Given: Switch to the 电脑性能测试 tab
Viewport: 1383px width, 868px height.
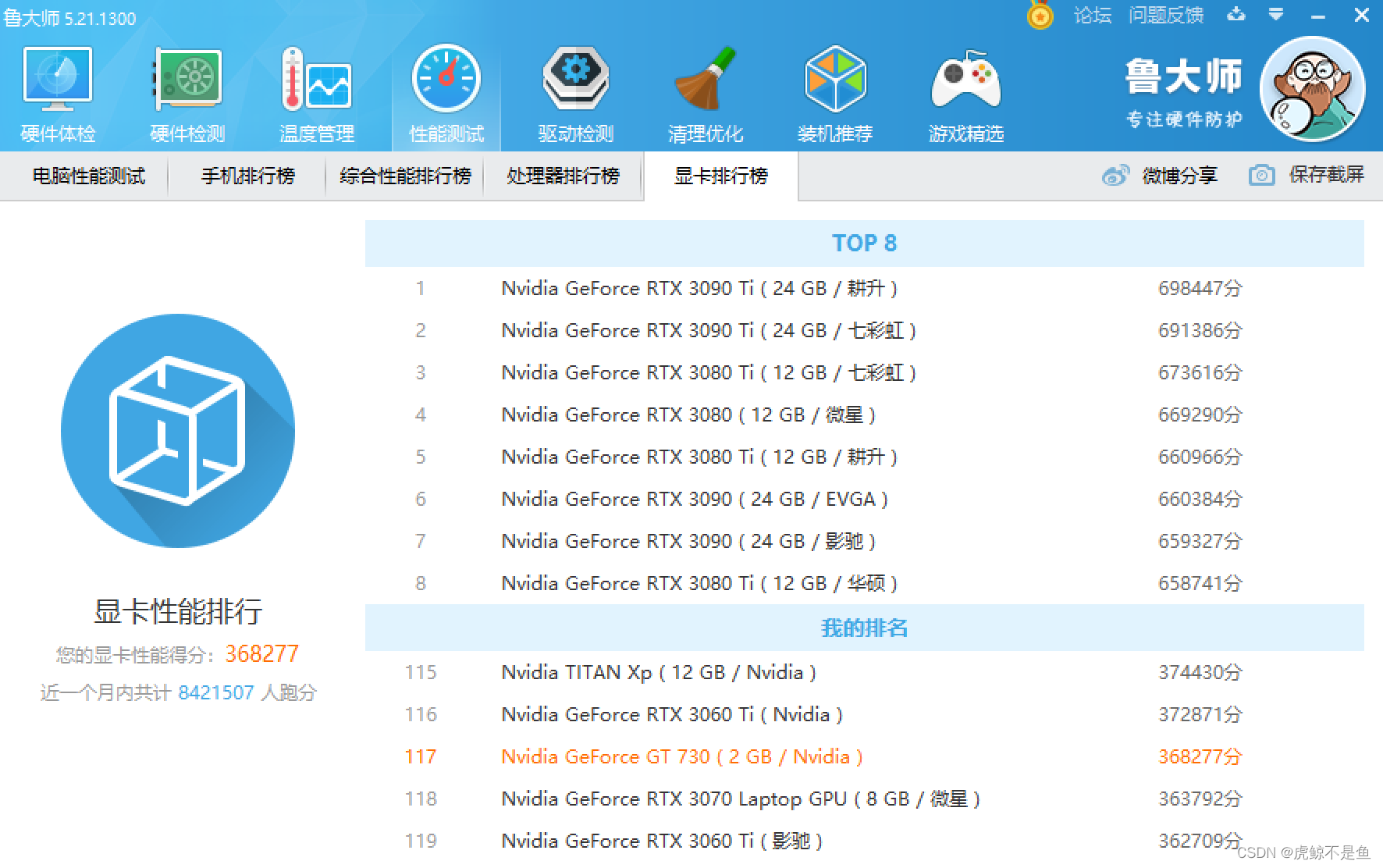Looking at the screenshot, I should click(x=88, y=176).
